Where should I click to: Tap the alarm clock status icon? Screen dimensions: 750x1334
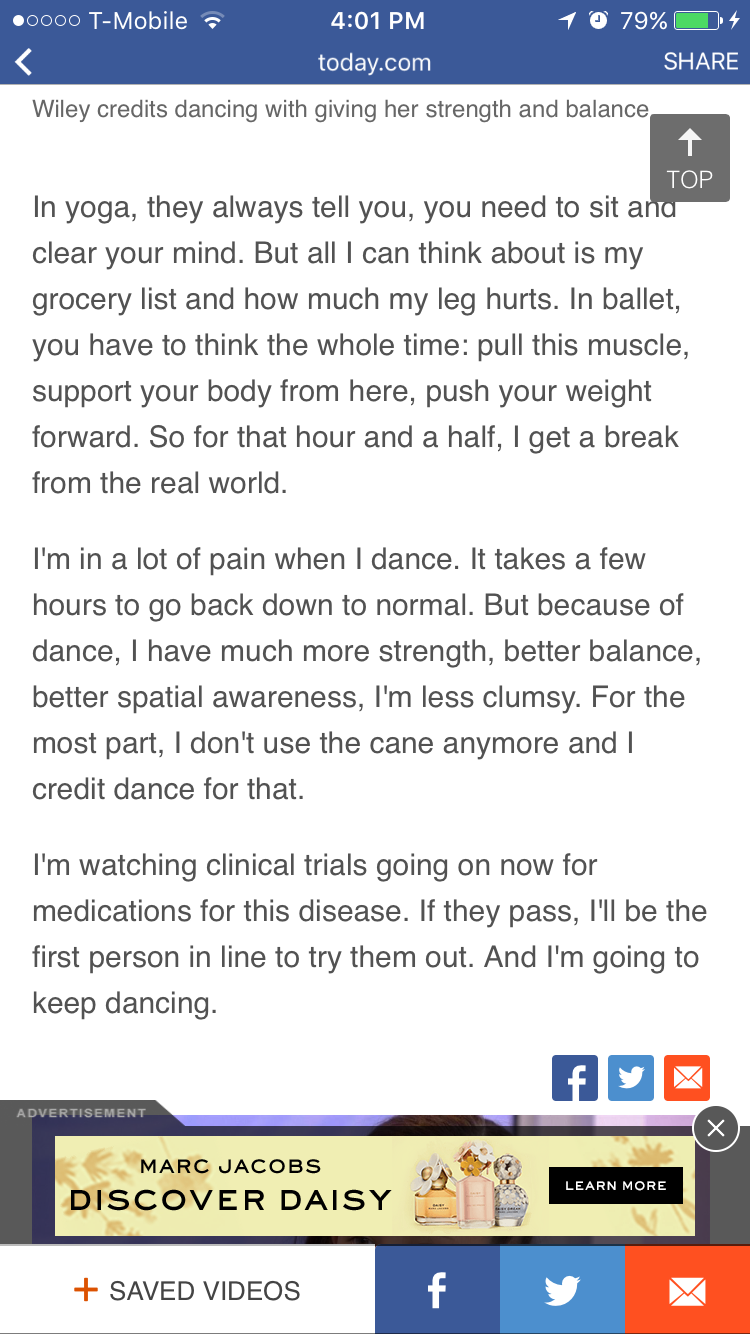click(x=598, y=20)
